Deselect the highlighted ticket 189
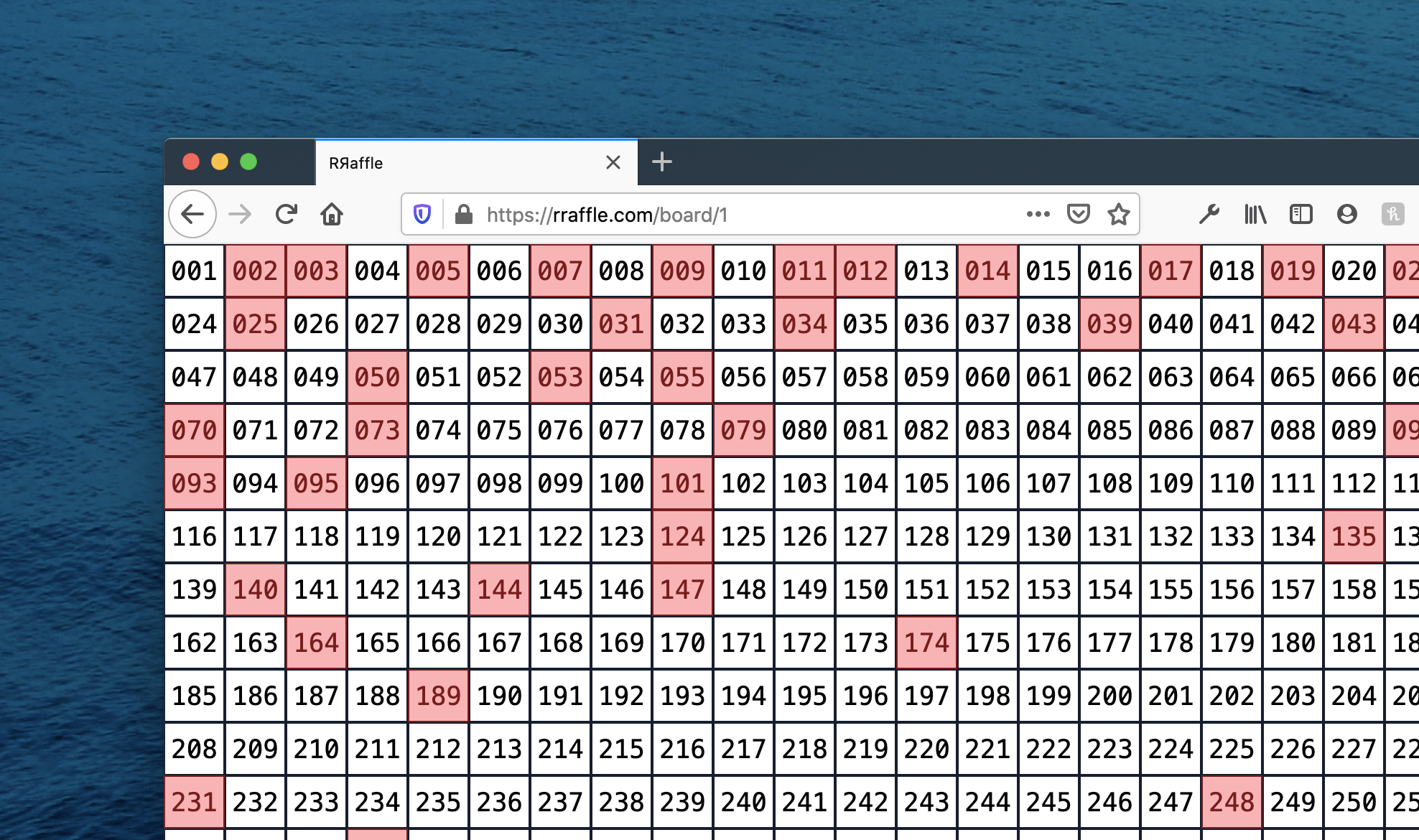Screen dimensions: 1419x840 [438, 695]
